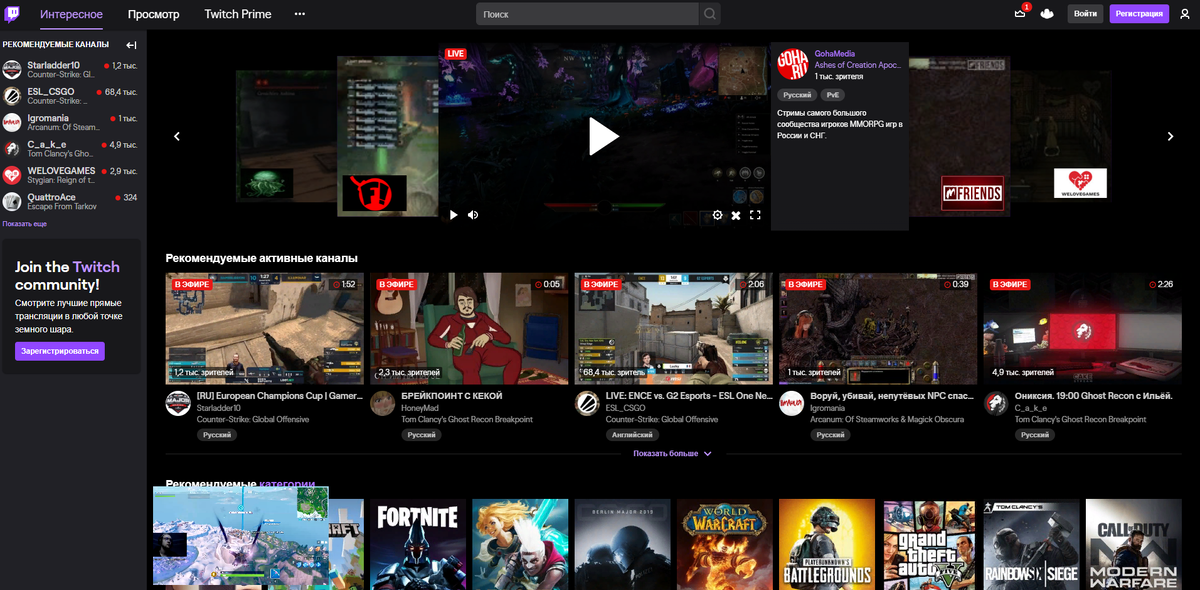The height and width of the screenshot is (590, 1200).
Task: Click English tag Английский under ESL_CSGO
Action: [x=633, y=435]
